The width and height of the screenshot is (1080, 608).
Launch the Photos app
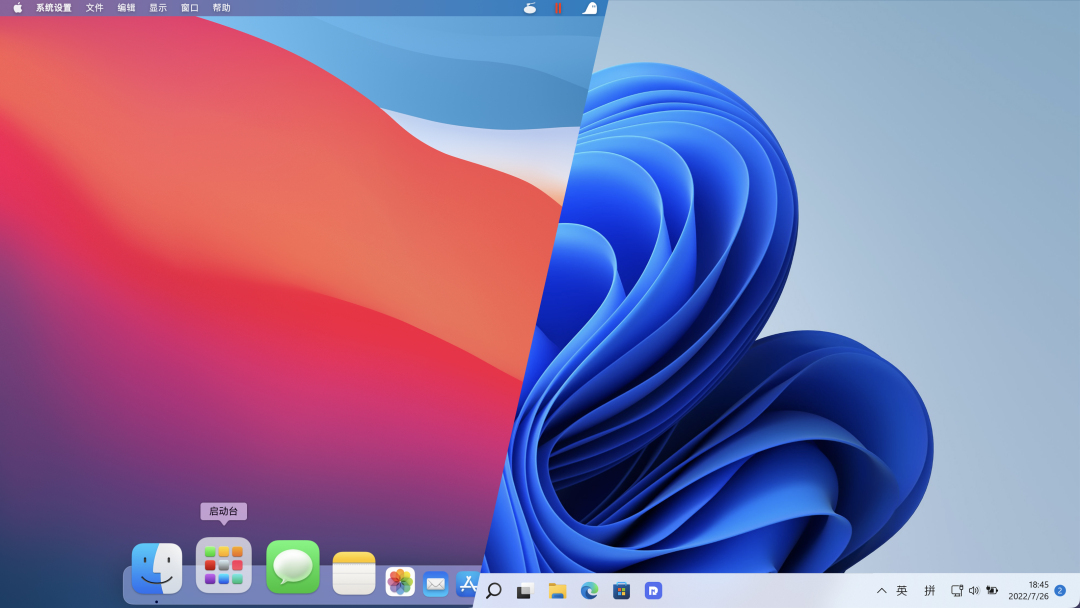399,579
